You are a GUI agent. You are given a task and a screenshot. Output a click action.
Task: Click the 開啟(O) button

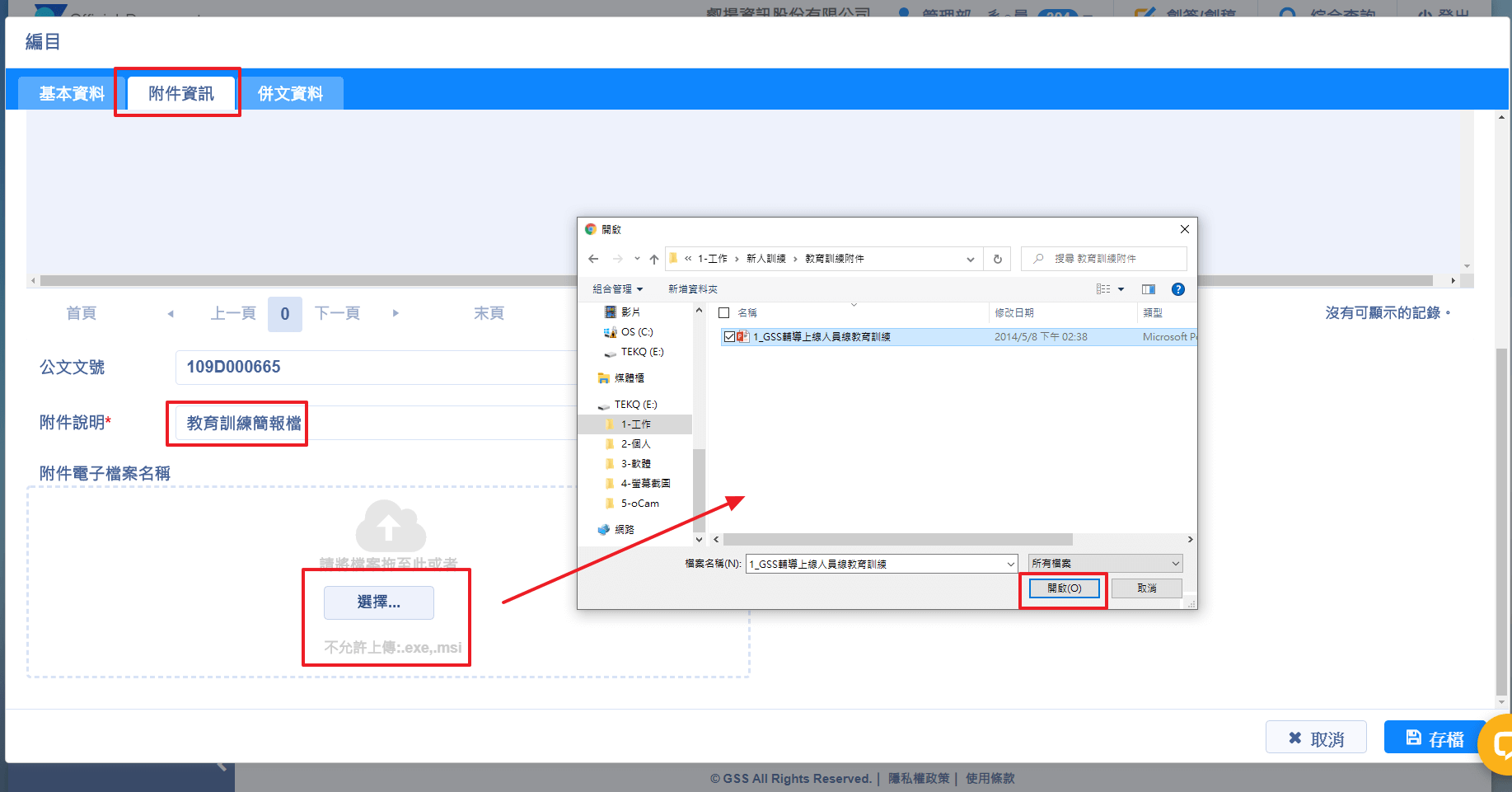pyautogui.click(x=1064, y=588)
